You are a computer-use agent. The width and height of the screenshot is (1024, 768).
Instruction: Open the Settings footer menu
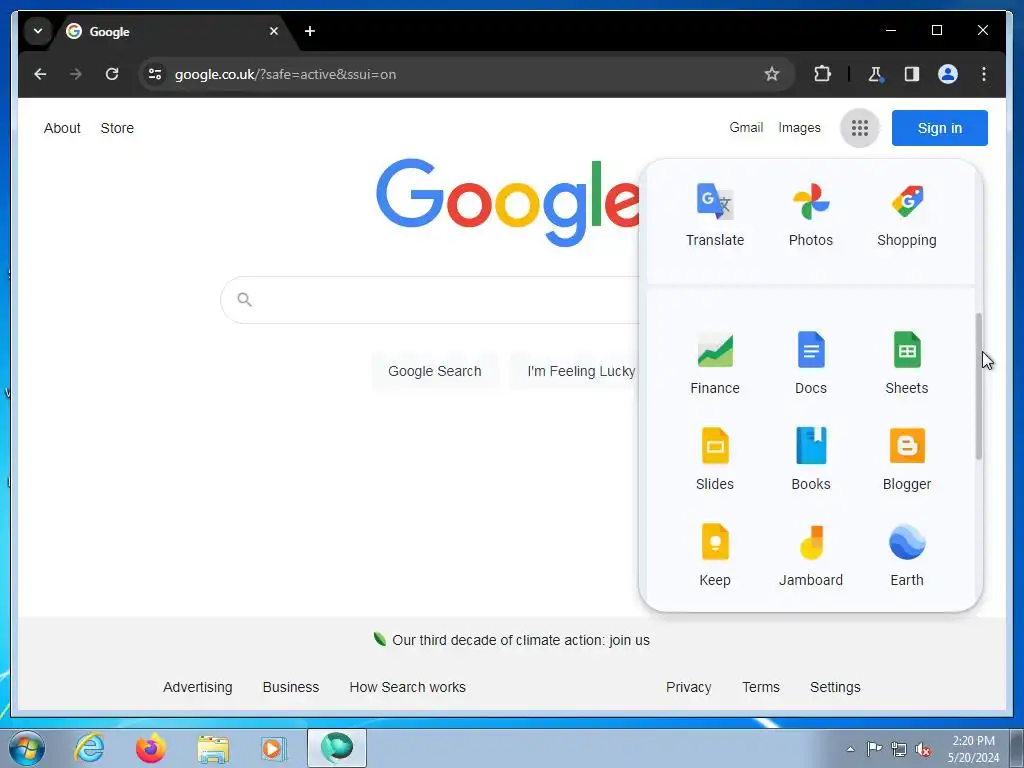835,687
